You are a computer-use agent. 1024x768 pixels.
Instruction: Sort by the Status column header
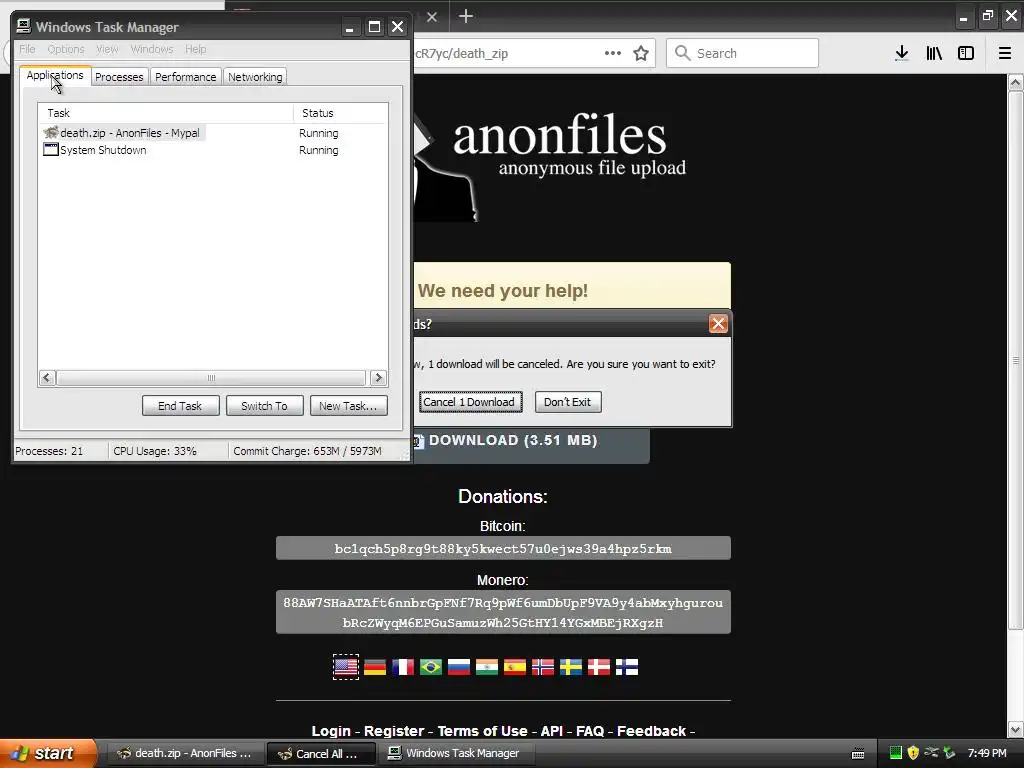point(340,113)
